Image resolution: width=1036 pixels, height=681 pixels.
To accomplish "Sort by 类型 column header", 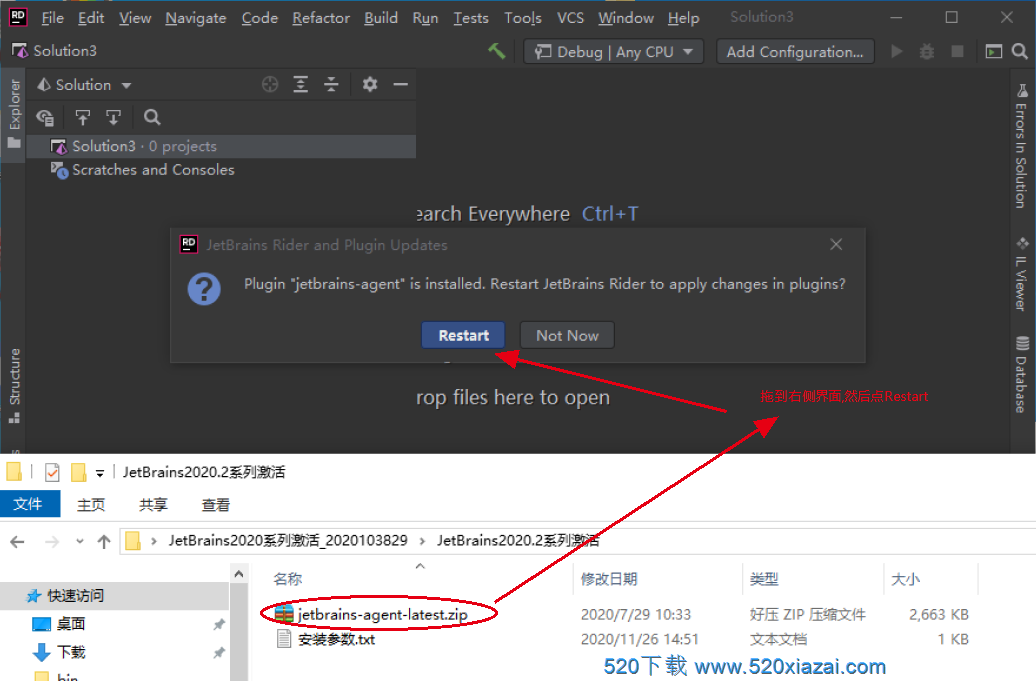I will [x=764, y=579].
